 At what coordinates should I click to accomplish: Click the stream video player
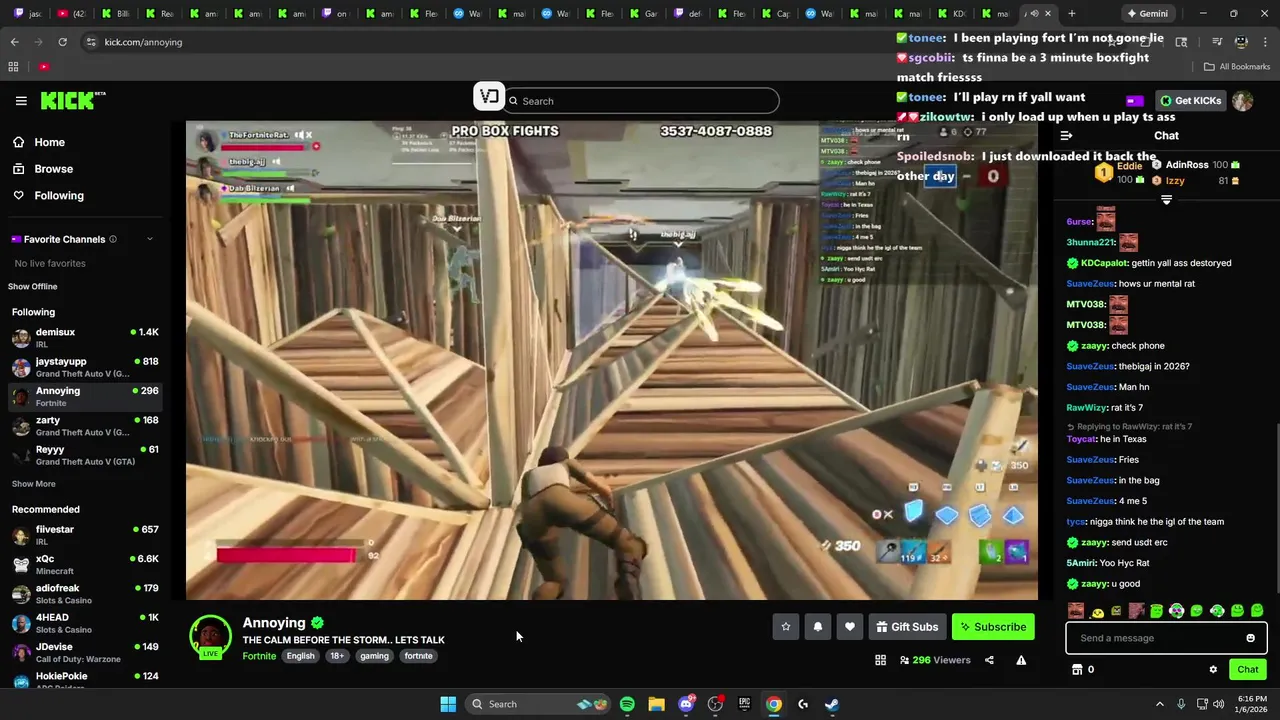(612, 361)
